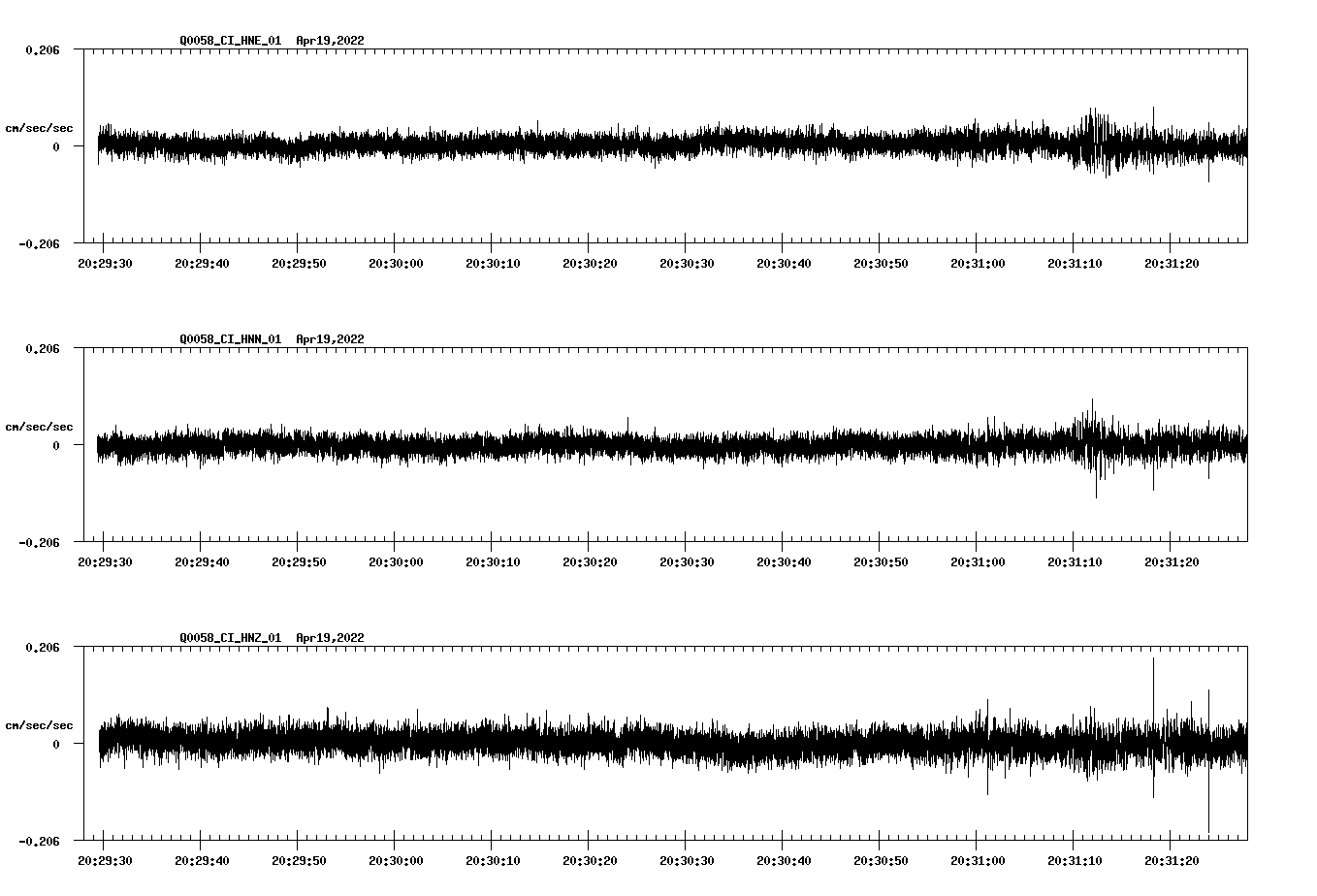Click the 20:31:20 time label on HNZ axis
The height and width of the screenshot is (896, 1317).
tap(1172, 861)
